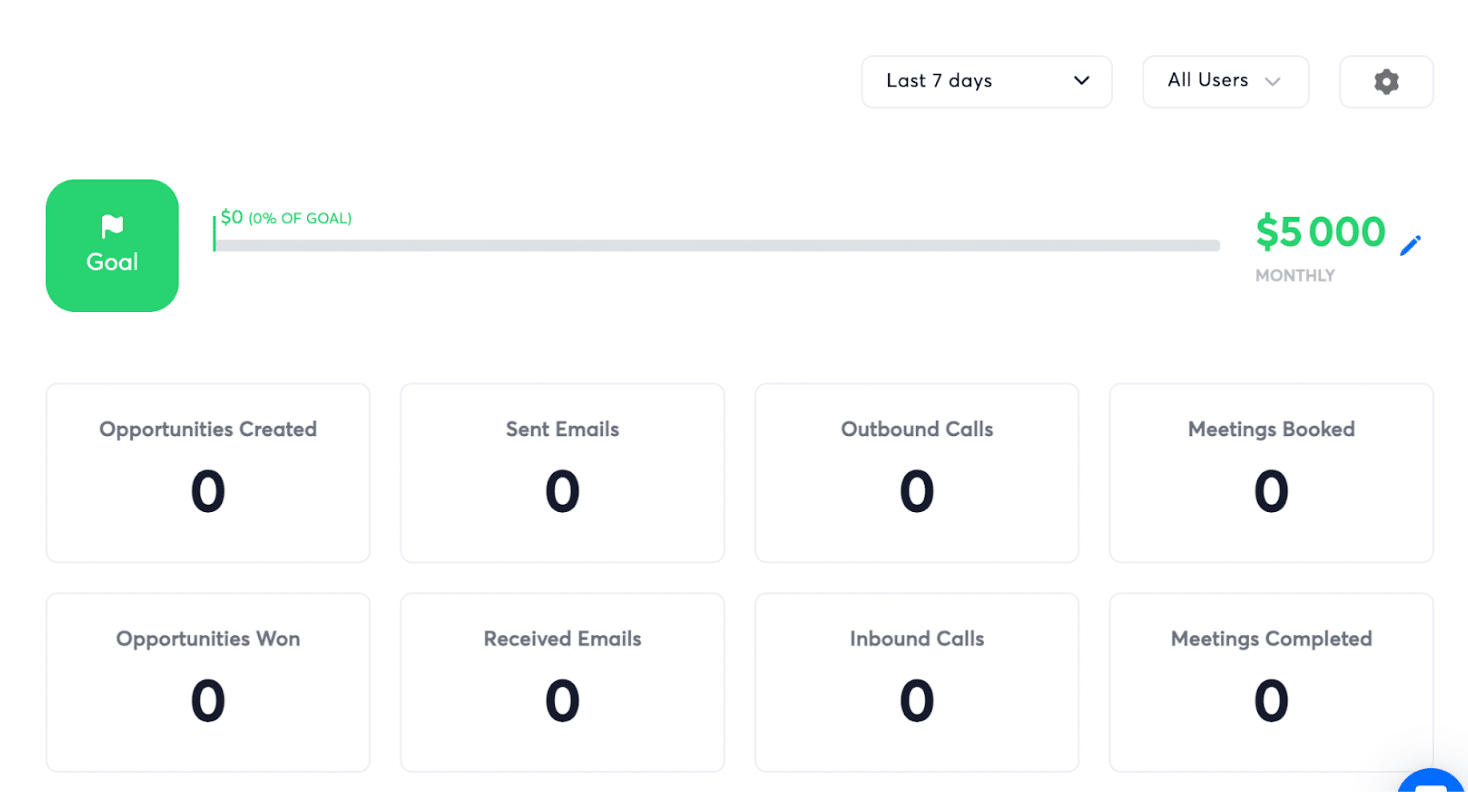View the Meetings Booked card
This screenshot has height=792, width=1468.
(x=1271, y=473)
